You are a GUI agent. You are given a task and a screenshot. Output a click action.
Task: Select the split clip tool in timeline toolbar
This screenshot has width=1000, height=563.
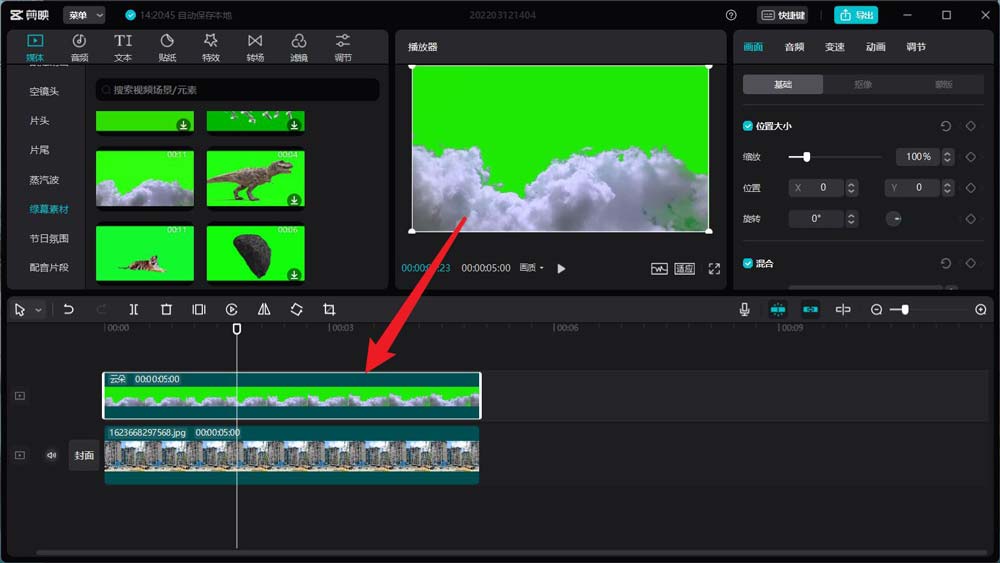[x=133, y=309]
